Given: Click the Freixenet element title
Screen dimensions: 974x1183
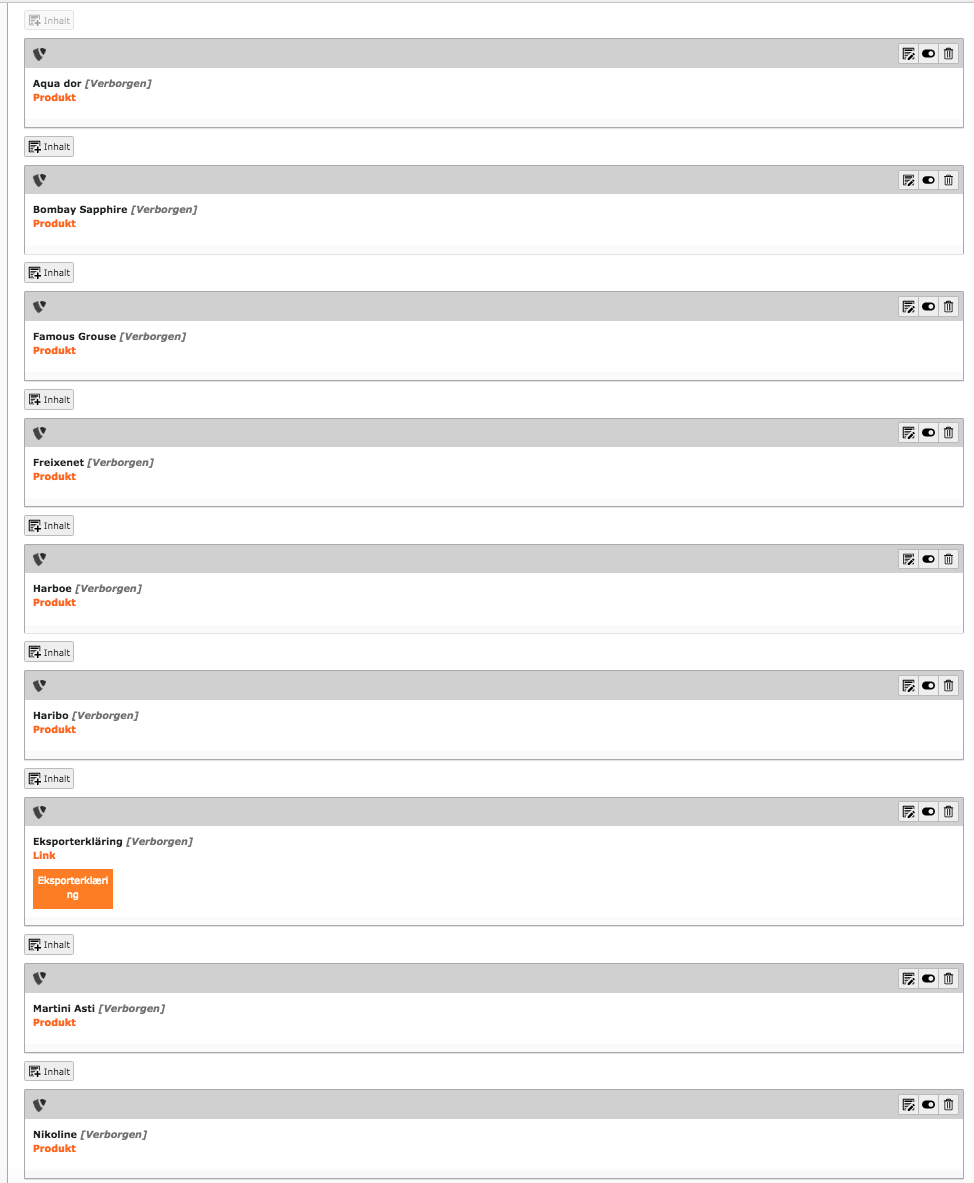Looking at the screenshot, I should (x=58, y=463).
